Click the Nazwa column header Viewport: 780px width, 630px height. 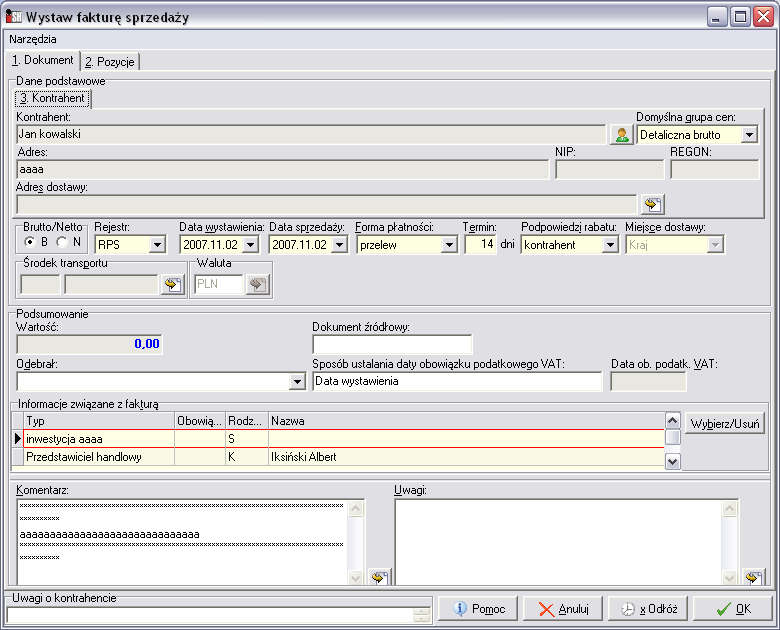467,421
